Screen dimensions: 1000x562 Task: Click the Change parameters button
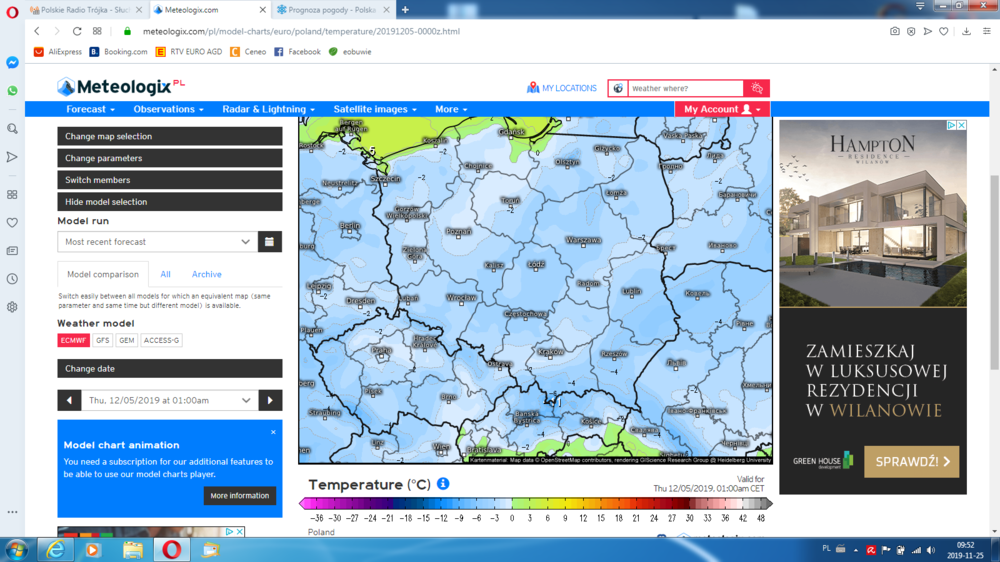(170, 158)
